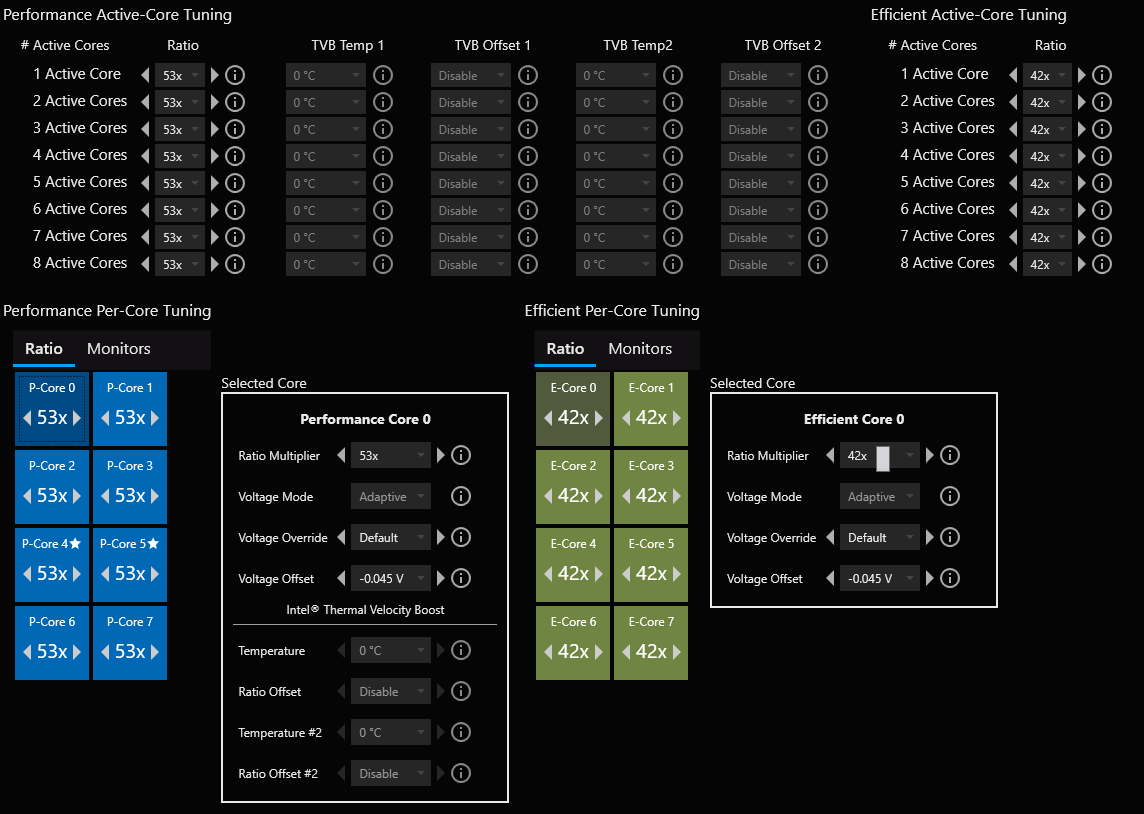Decrease Performance Core 0 Voltage Override
Screen dimensions: 1144x814
point(341,537)
